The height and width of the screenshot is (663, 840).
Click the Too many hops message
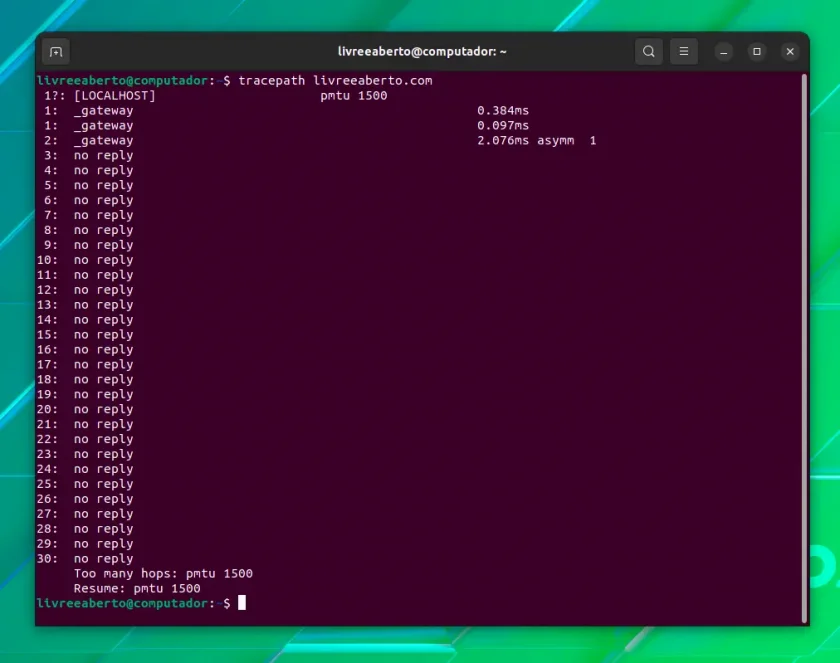tap(163, 574)
